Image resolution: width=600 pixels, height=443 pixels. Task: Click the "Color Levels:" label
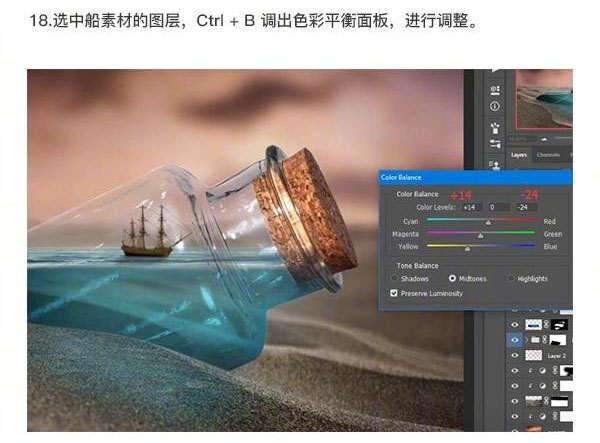[x=436, y=207]
